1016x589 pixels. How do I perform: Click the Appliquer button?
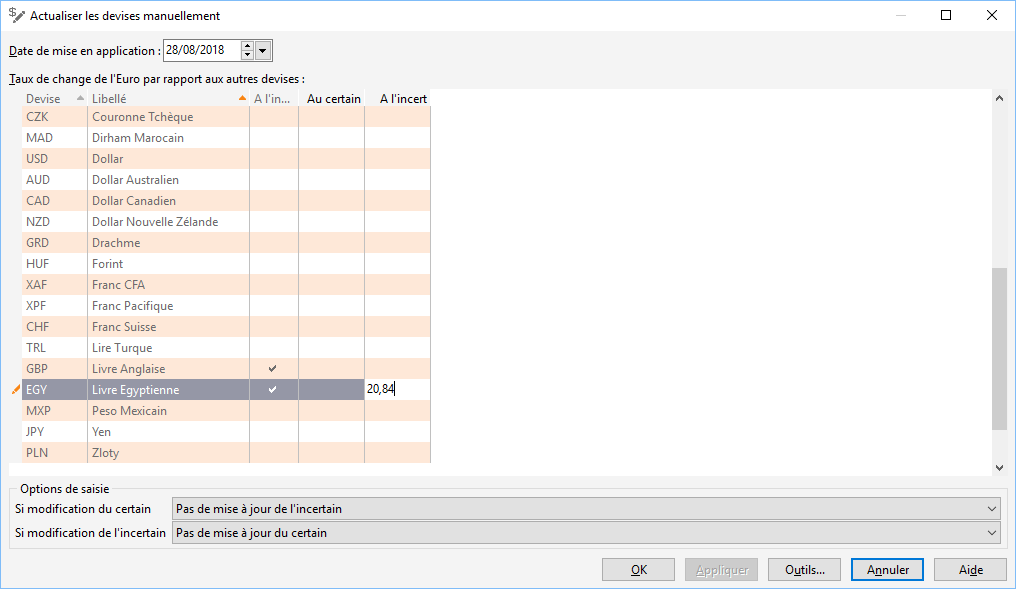tap(721, 570)
